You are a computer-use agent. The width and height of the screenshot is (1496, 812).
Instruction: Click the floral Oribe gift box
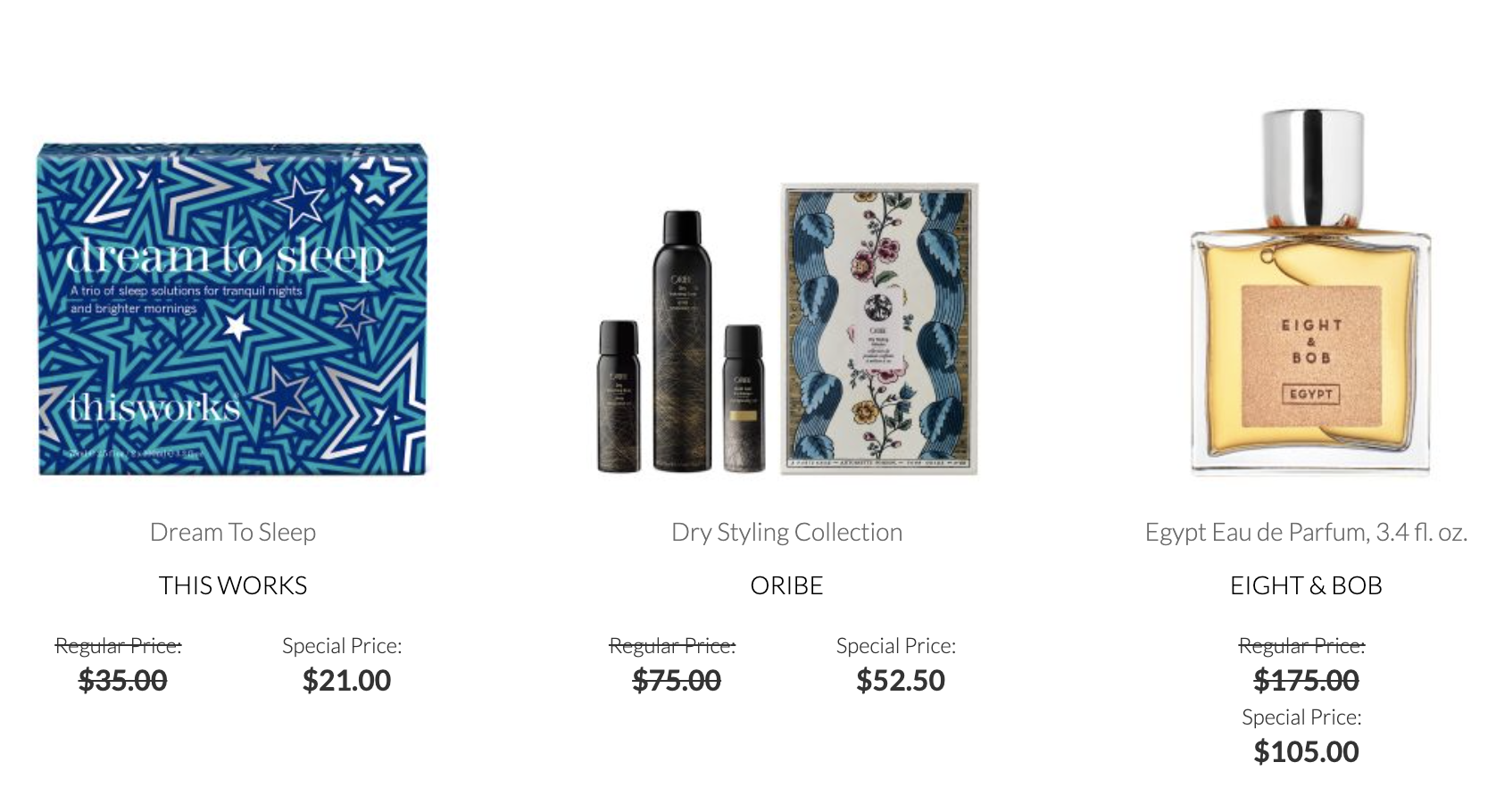coord(880,328)
